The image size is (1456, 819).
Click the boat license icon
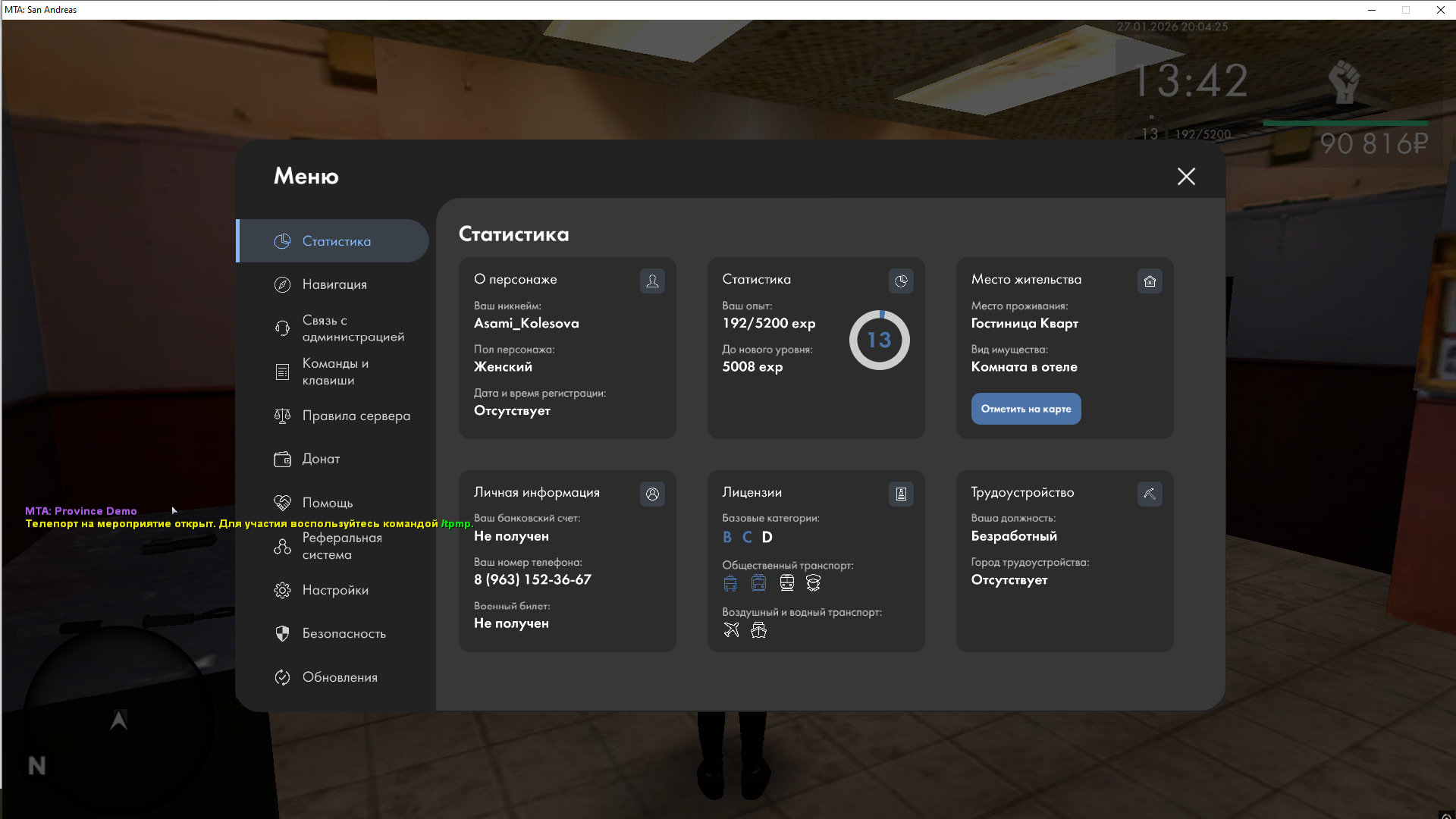pyautogui.click(x=758, y=629)
